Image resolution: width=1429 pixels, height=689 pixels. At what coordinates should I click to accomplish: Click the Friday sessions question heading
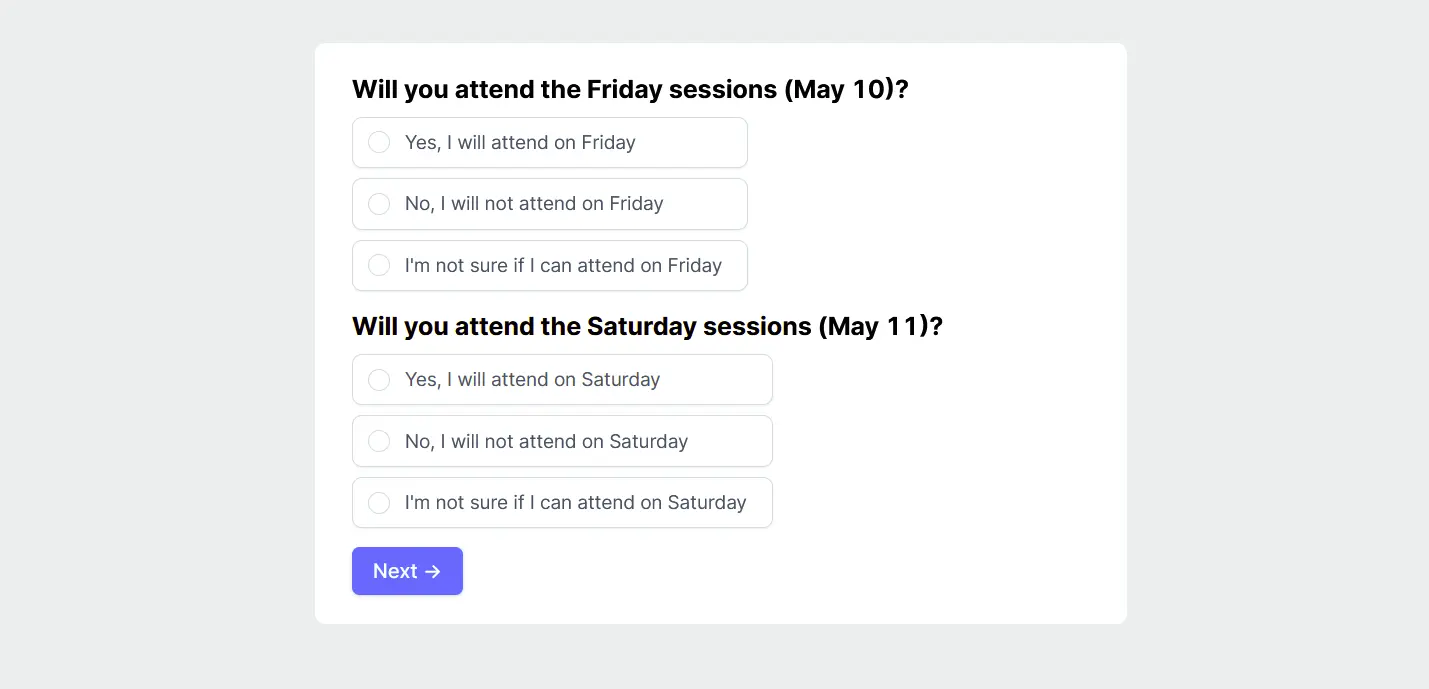tap(630, 89)
